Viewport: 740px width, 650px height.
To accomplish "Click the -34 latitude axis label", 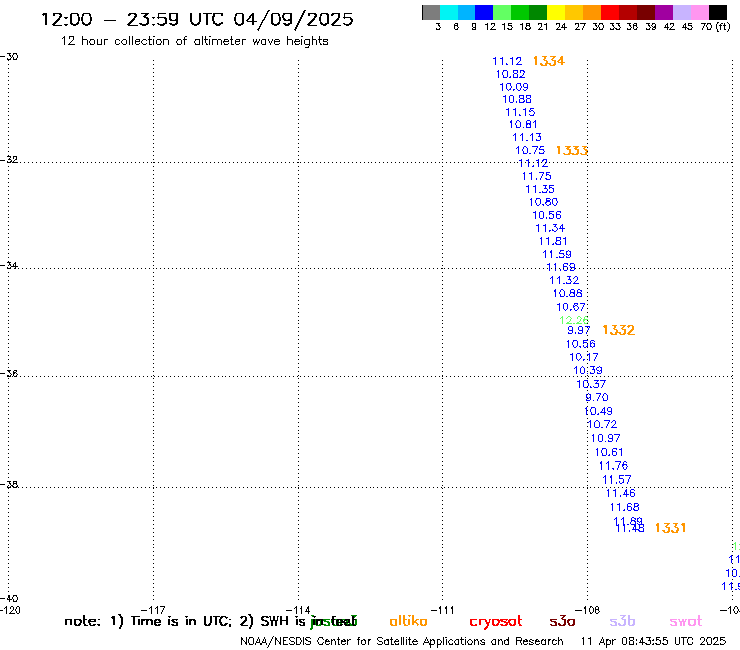I will [9, 266].
